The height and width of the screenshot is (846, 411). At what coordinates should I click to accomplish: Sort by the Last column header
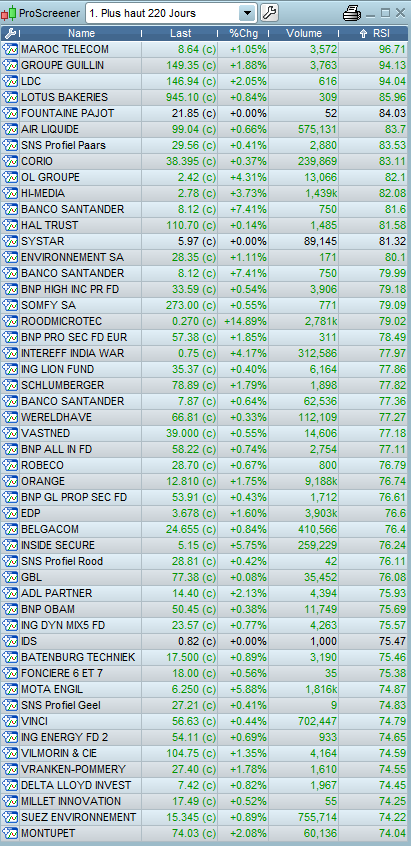[x=181, y=33]
